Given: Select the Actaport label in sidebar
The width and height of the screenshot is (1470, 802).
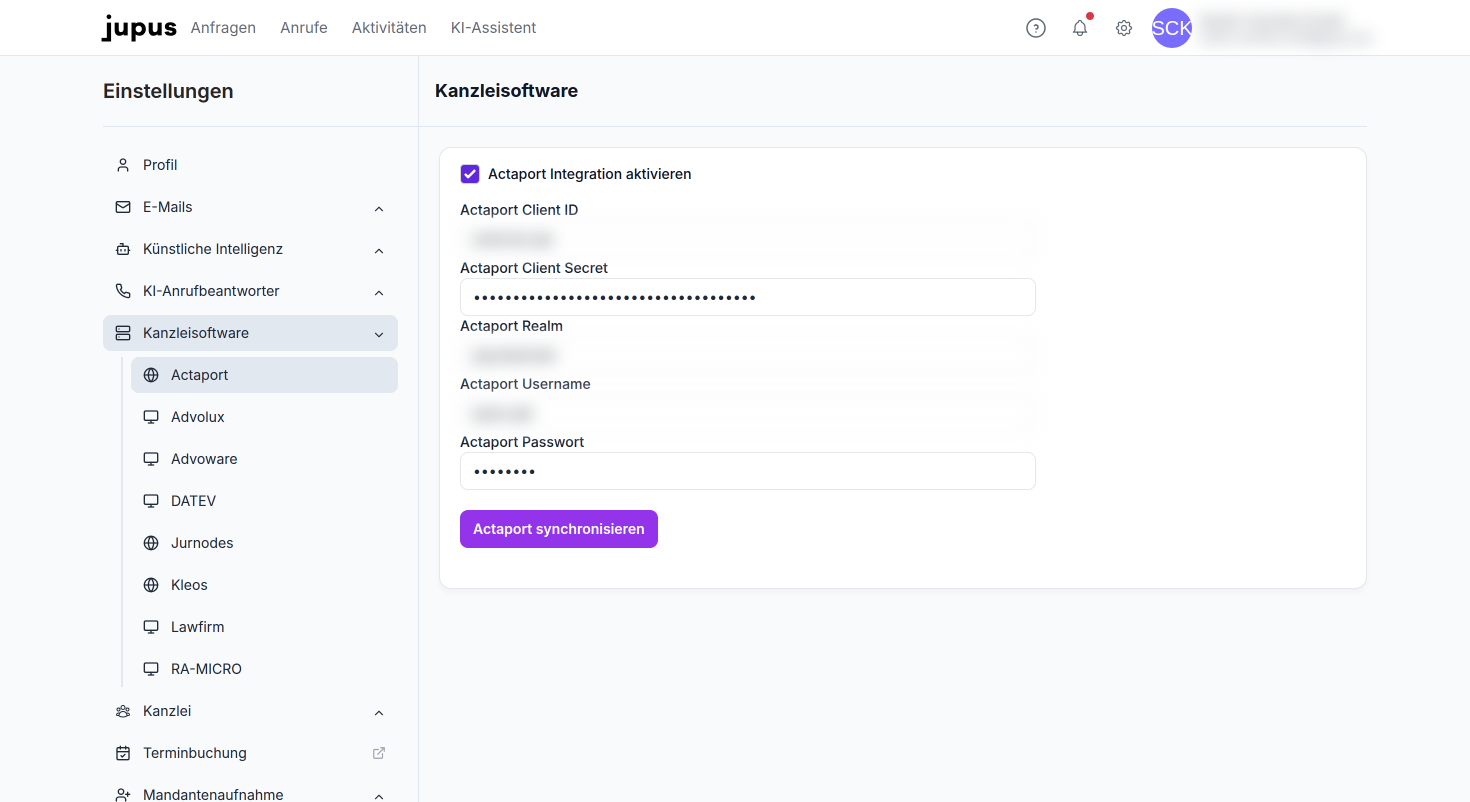Looking at the screenshot, I should 200,375.
